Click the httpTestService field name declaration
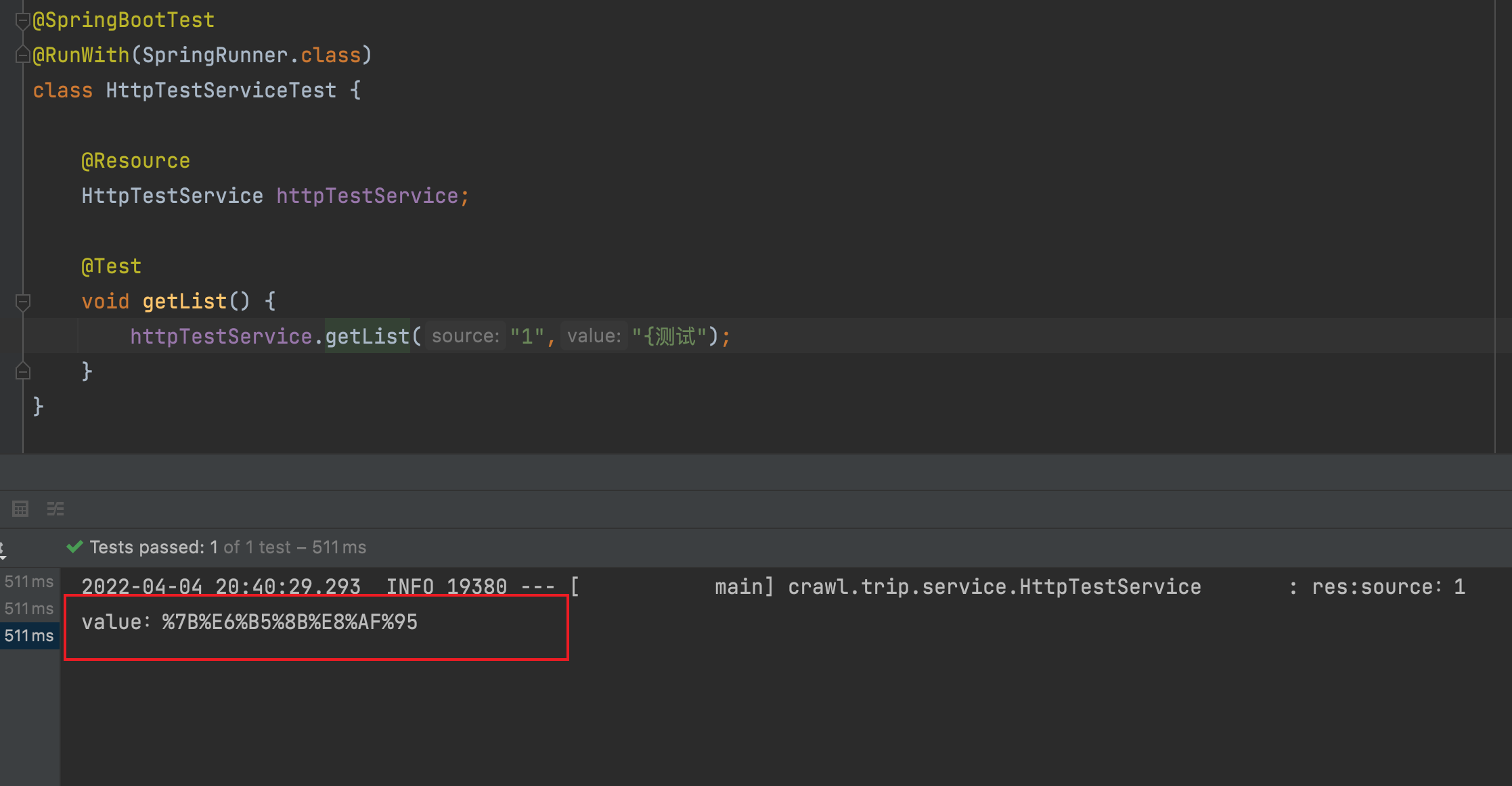This screenshot has width=1512, height=786. click(368, 196)
